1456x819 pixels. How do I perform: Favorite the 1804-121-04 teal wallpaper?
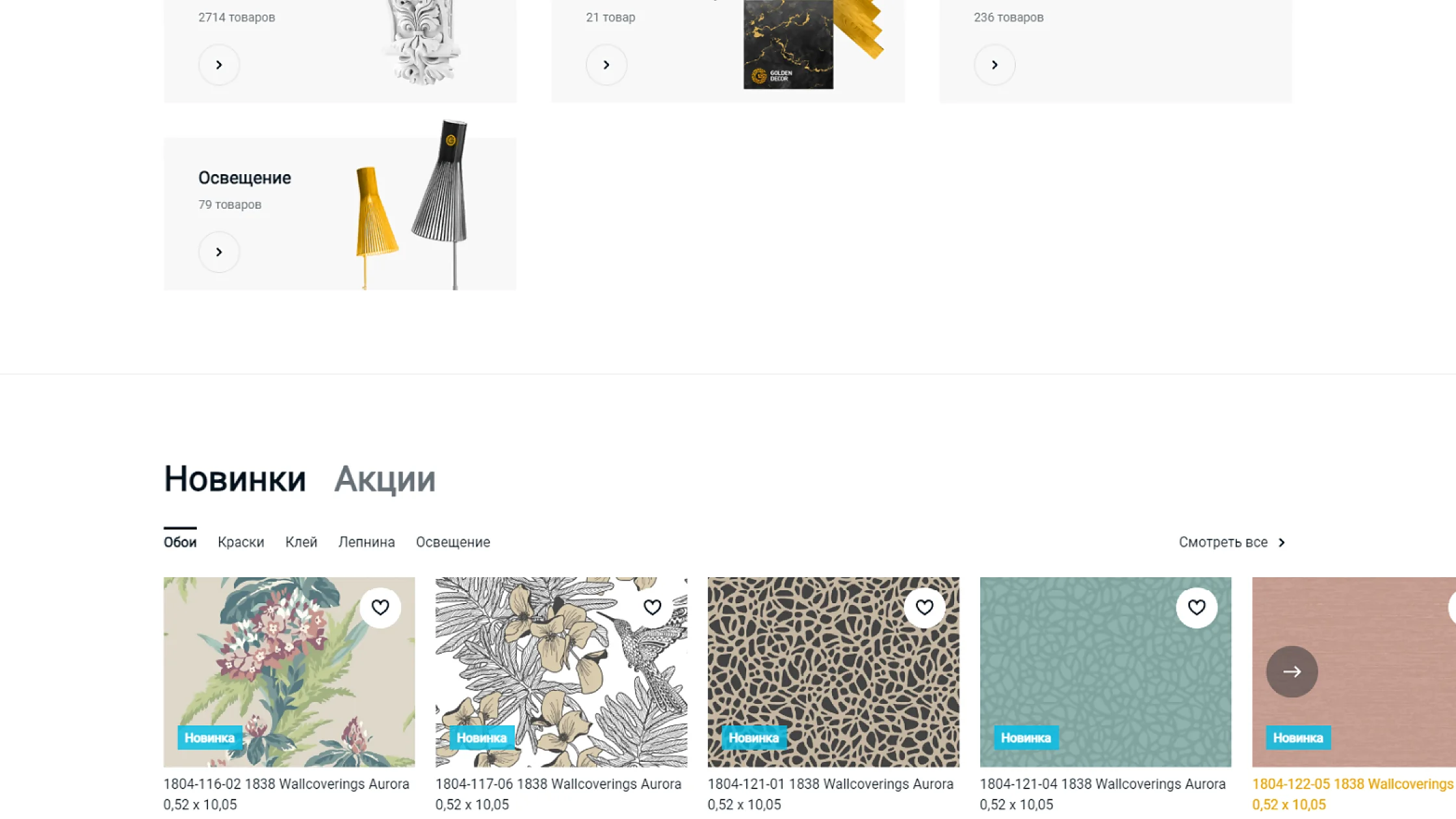pos(1197,607)
